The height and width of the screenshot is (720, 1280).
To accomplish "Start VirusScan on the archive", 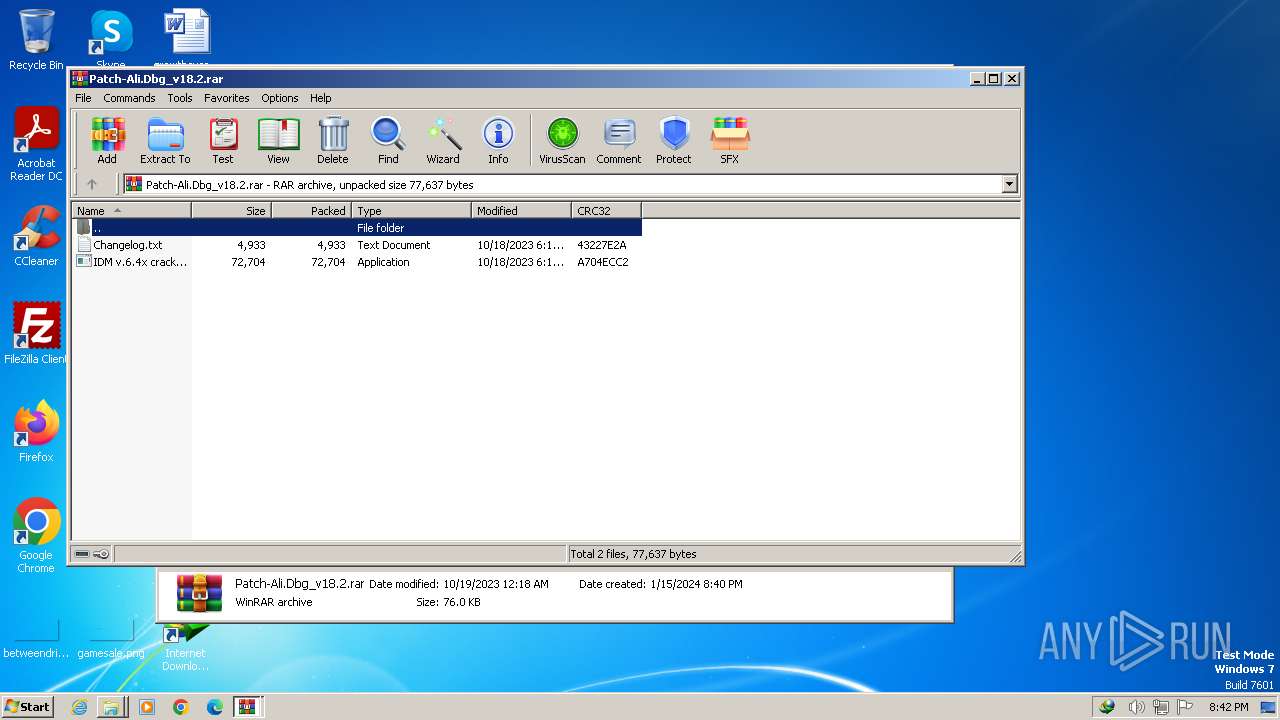I will click(562, 140).
